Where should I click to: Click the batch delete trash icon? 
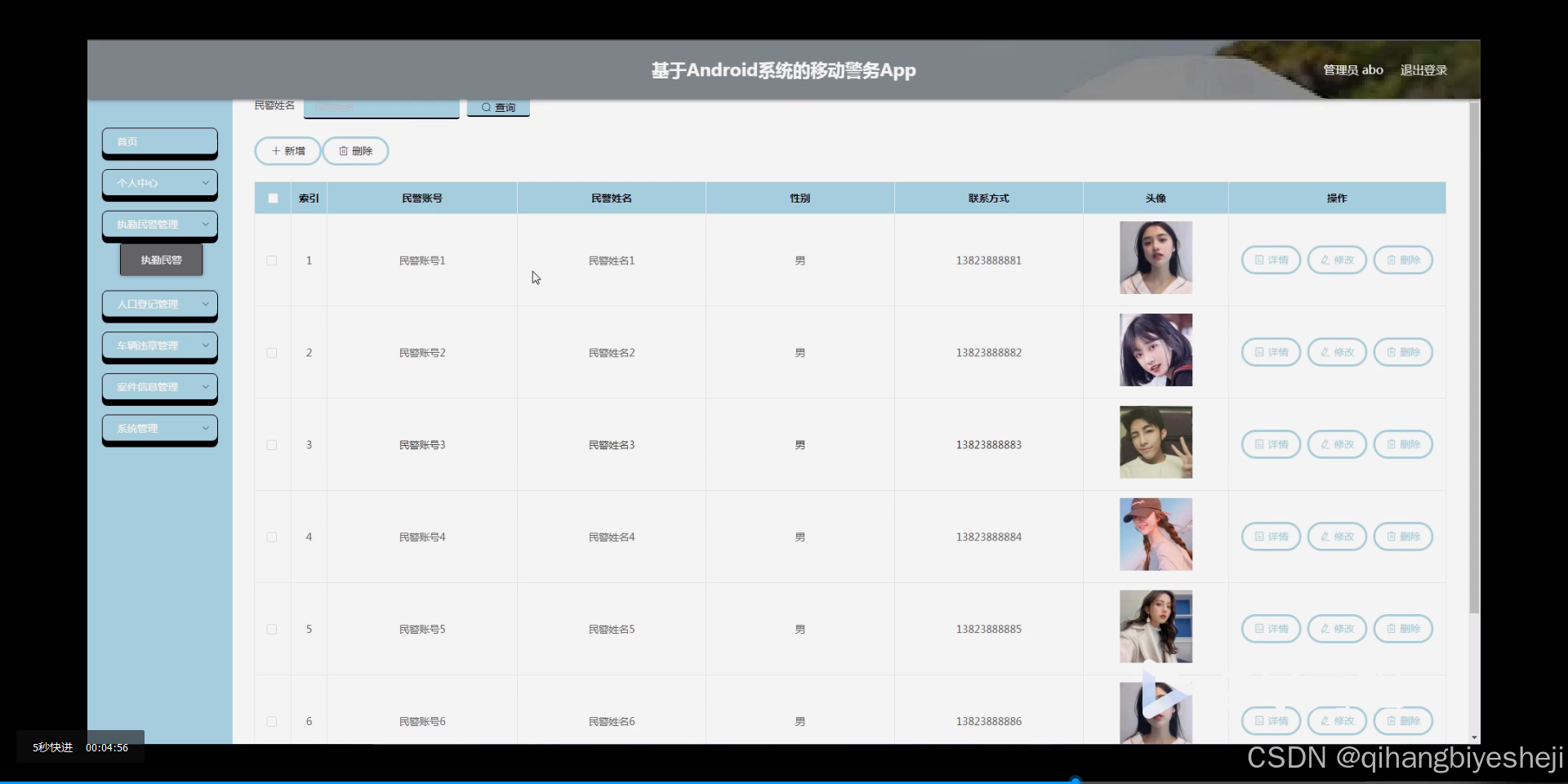click(x=343, y=151)
